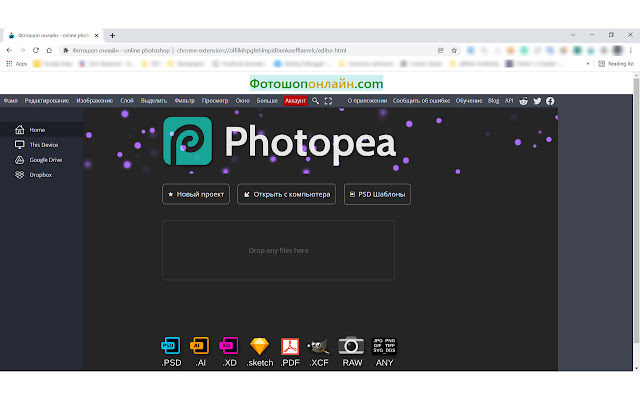Open the Файл menu
The width and height of the screenshot is (640, 400).
11,100
